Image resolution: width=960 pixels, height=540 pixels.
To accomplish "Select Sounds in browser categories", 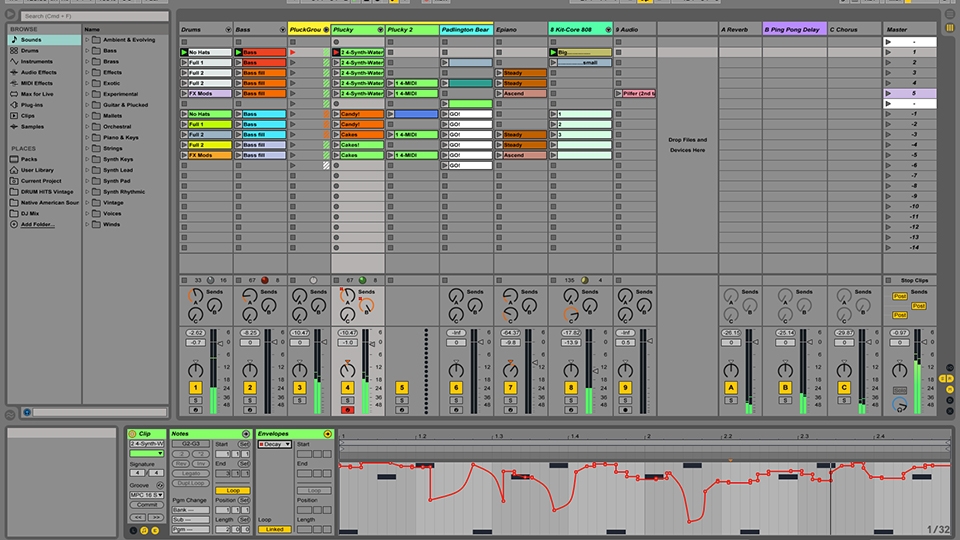I will (44, 40).
